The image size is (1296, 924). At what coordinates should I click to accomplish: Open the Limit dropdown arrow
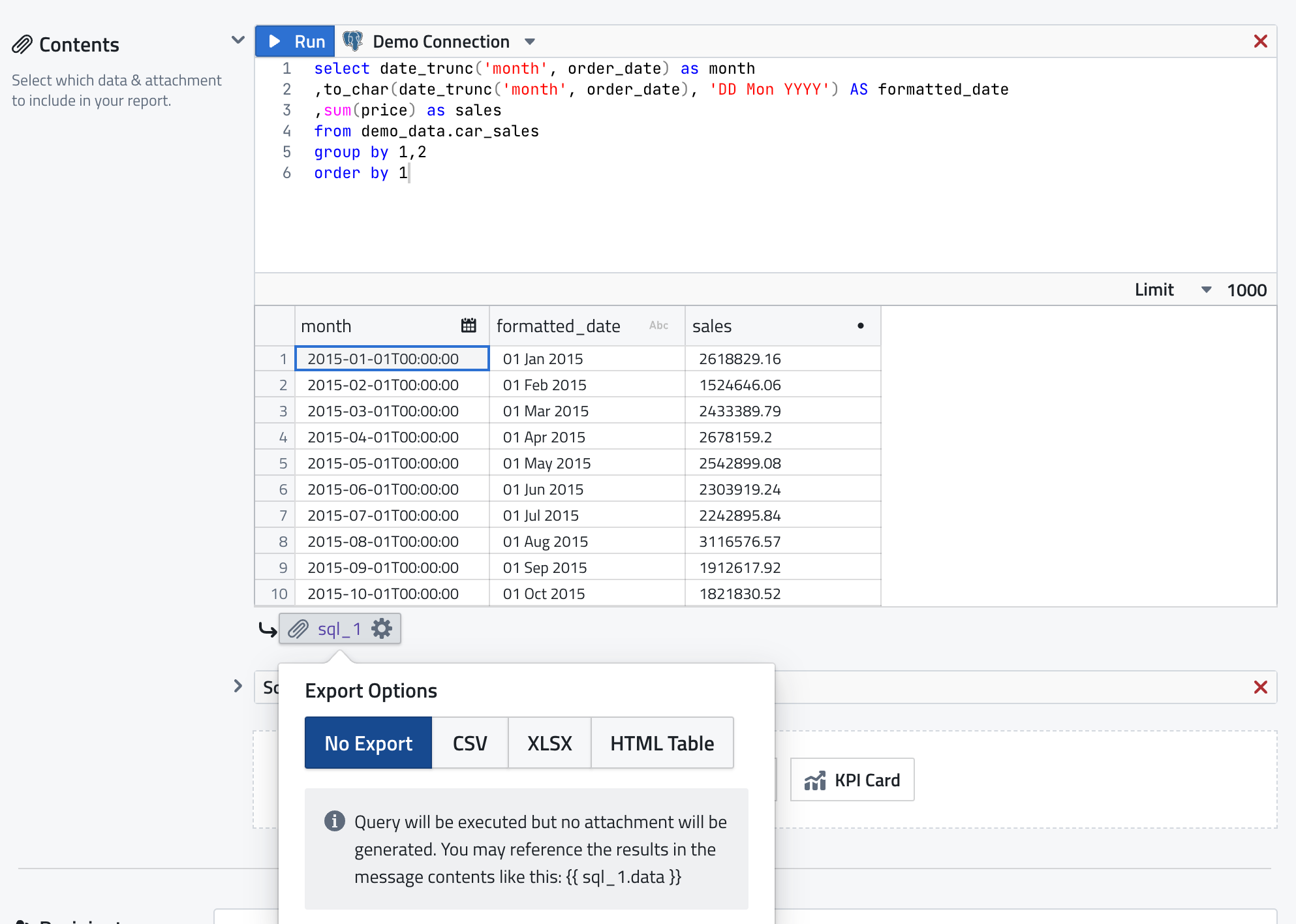coord(1207,290)
